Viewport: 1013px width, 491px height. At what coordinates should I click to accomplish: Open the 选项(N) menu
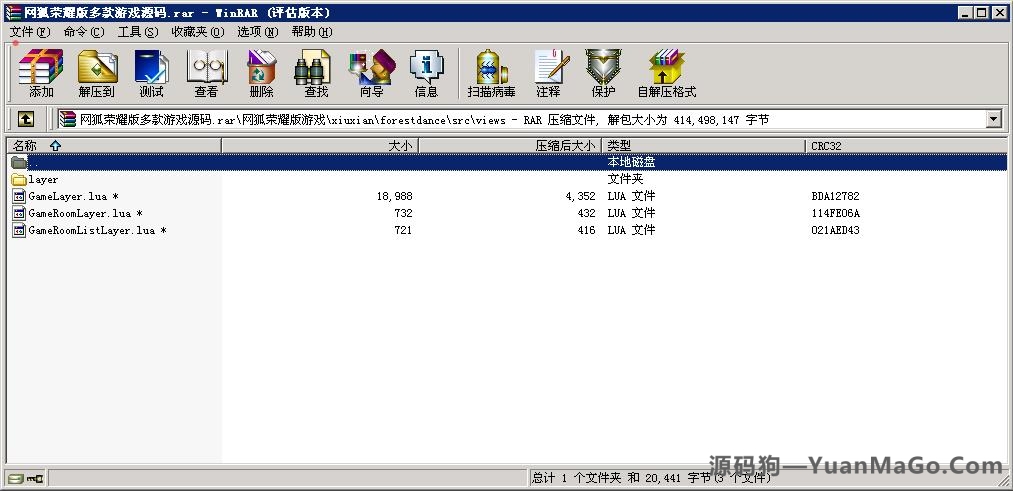pyautogui.click(x=257, y=32)
